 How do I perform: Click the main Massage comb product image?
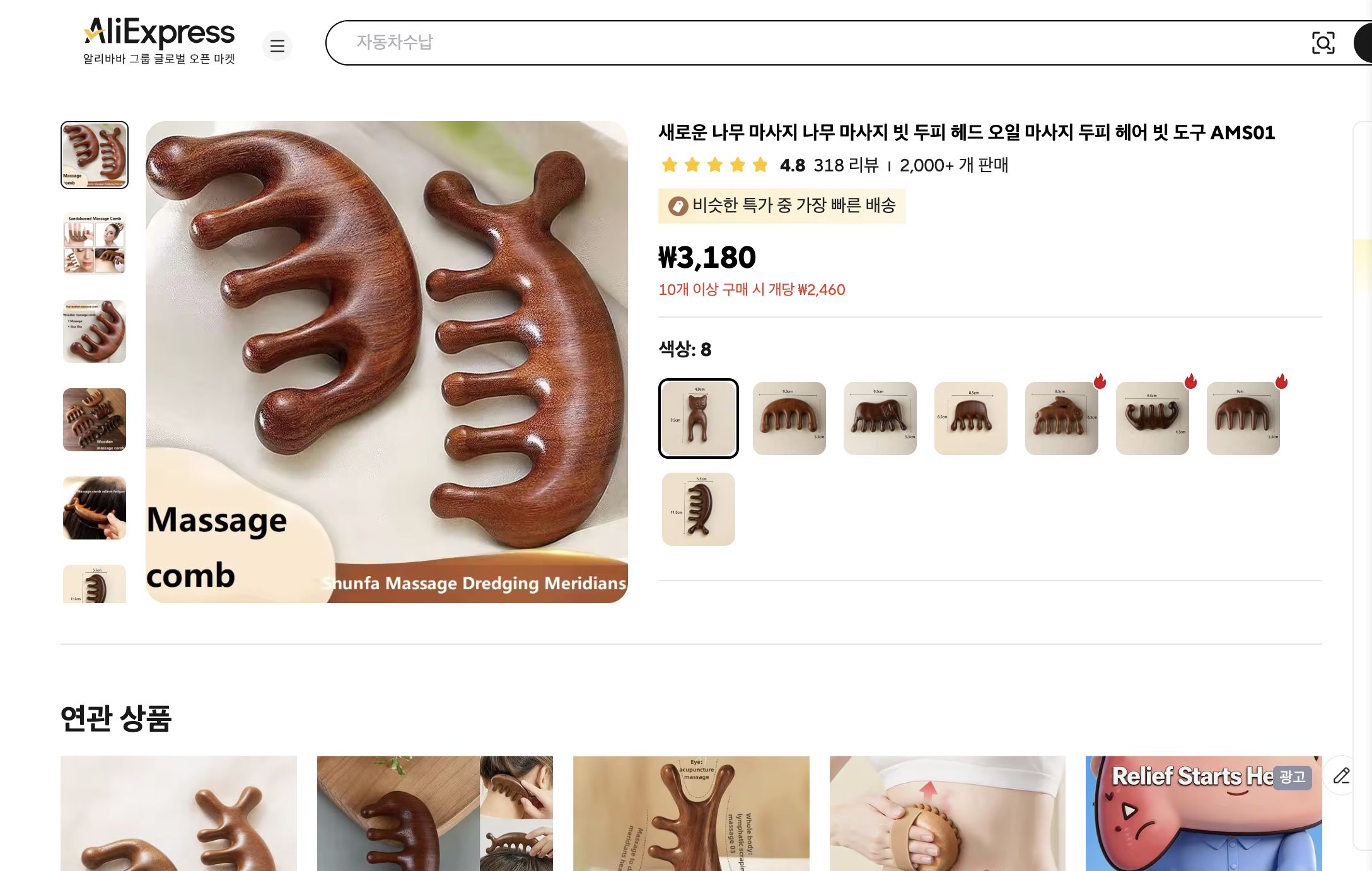pyautogui.click(x=388, y=356)
